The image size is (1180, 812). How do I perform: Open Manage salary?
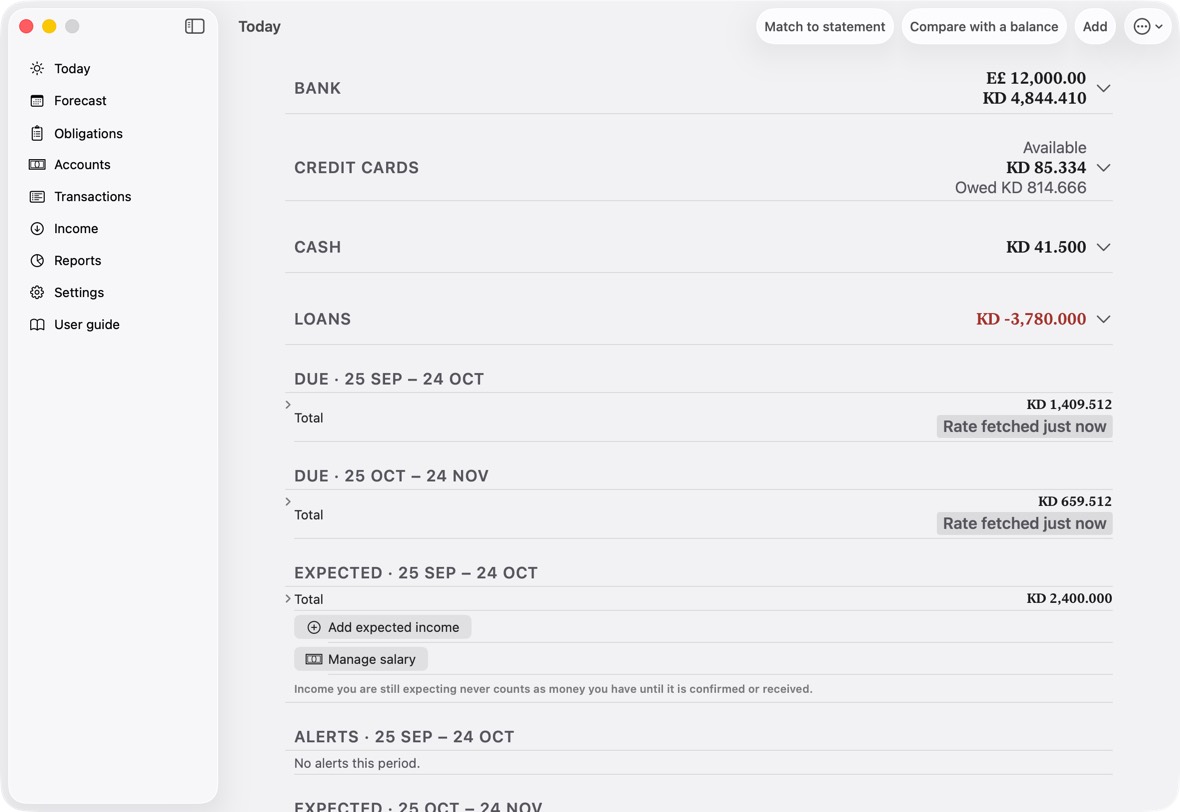click(360, 659)
